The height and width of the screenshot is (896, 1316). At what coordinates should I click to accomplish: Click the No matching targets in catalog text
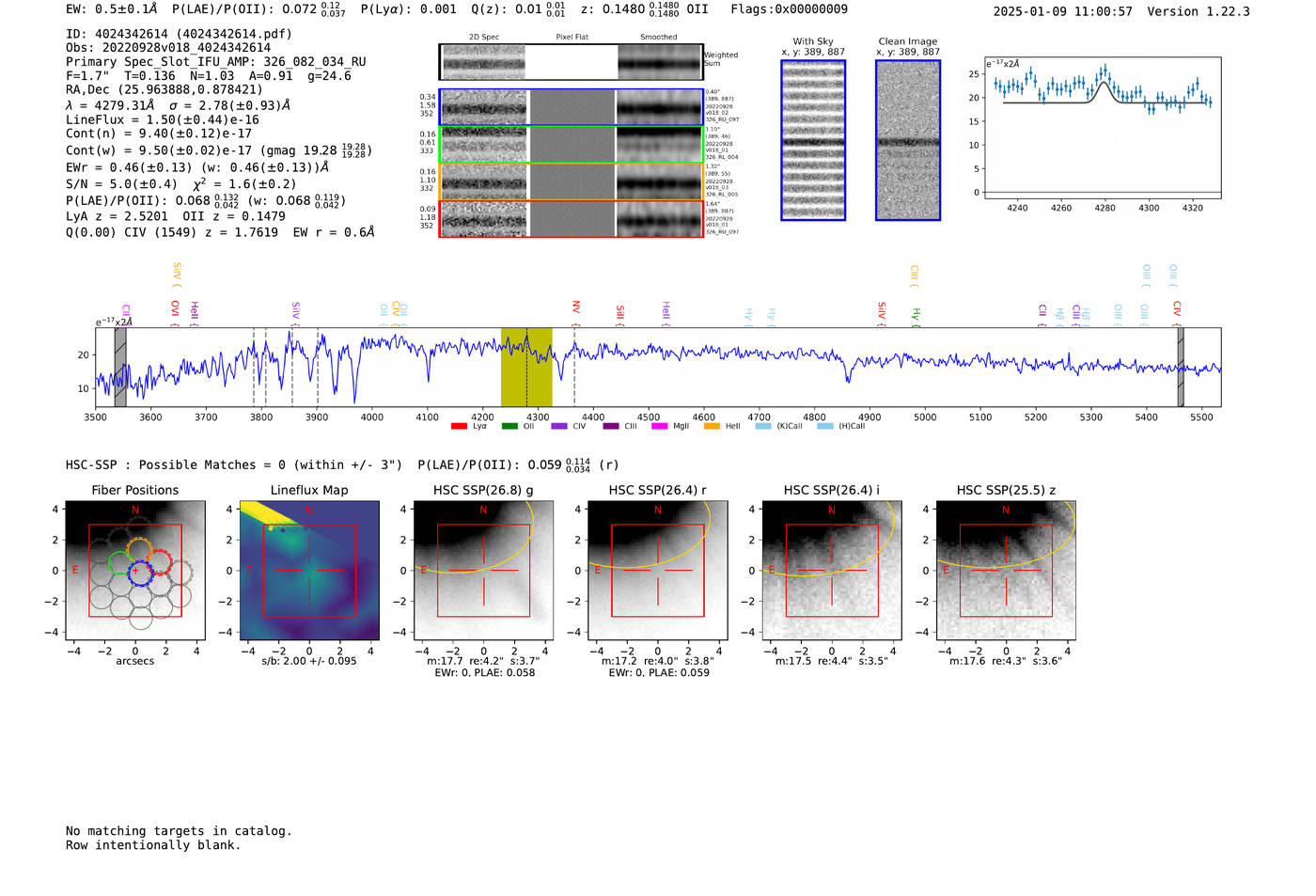(x=179, y=831)
